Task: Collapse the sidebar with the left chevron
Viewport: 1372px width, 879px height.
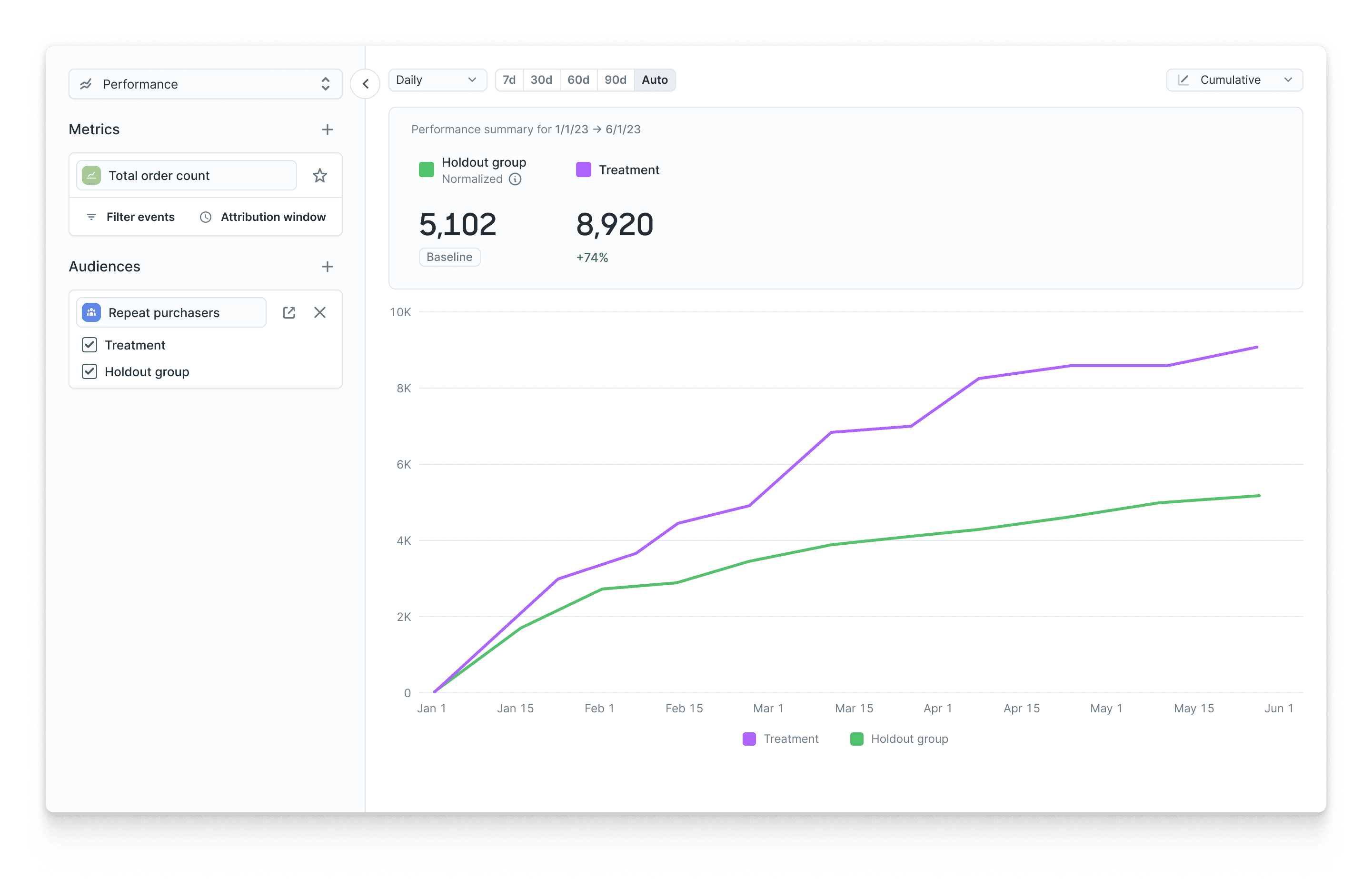Action: [x=365, y=84]
